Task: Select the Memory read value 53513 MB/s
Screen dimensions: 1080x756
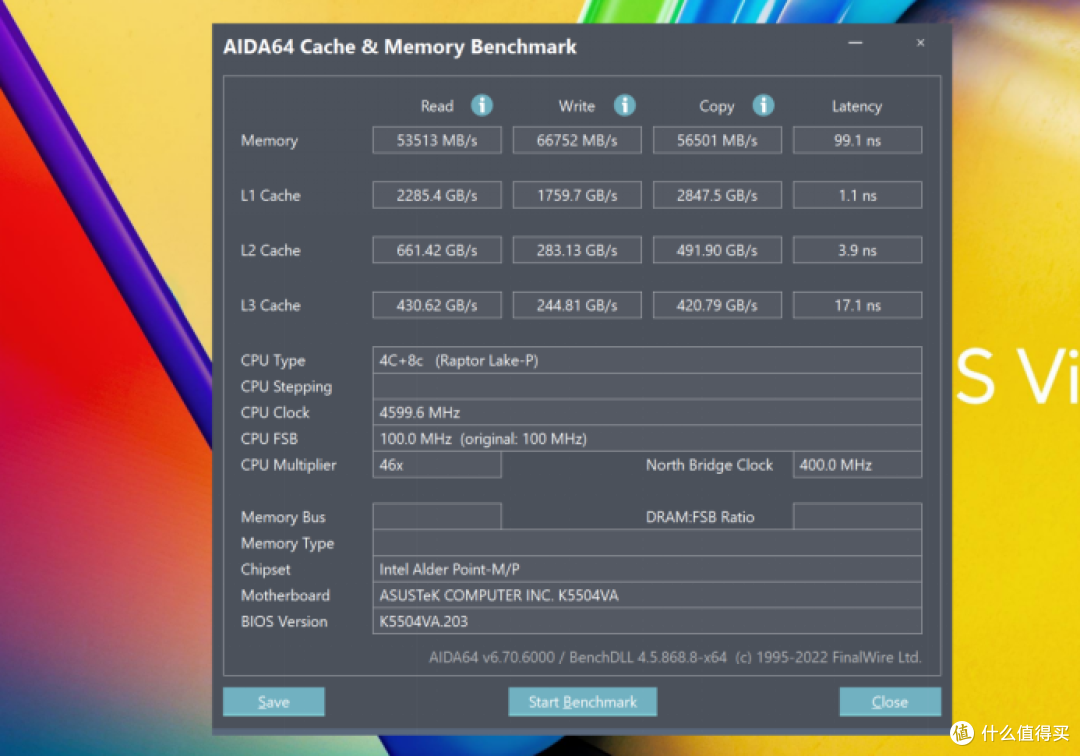Action: [437, 140]
